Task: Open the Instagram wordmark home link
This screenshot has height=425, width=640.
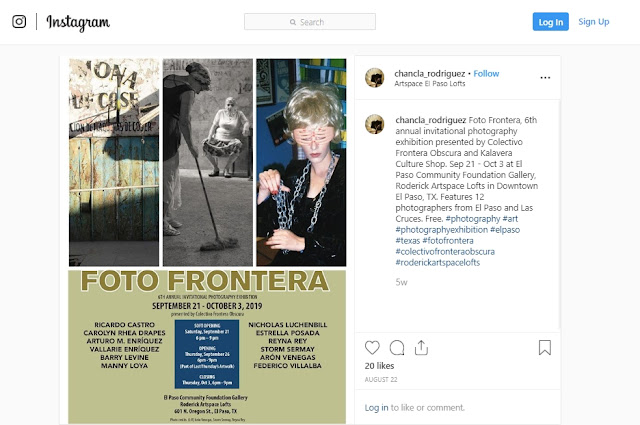Action: pos(78,22)
